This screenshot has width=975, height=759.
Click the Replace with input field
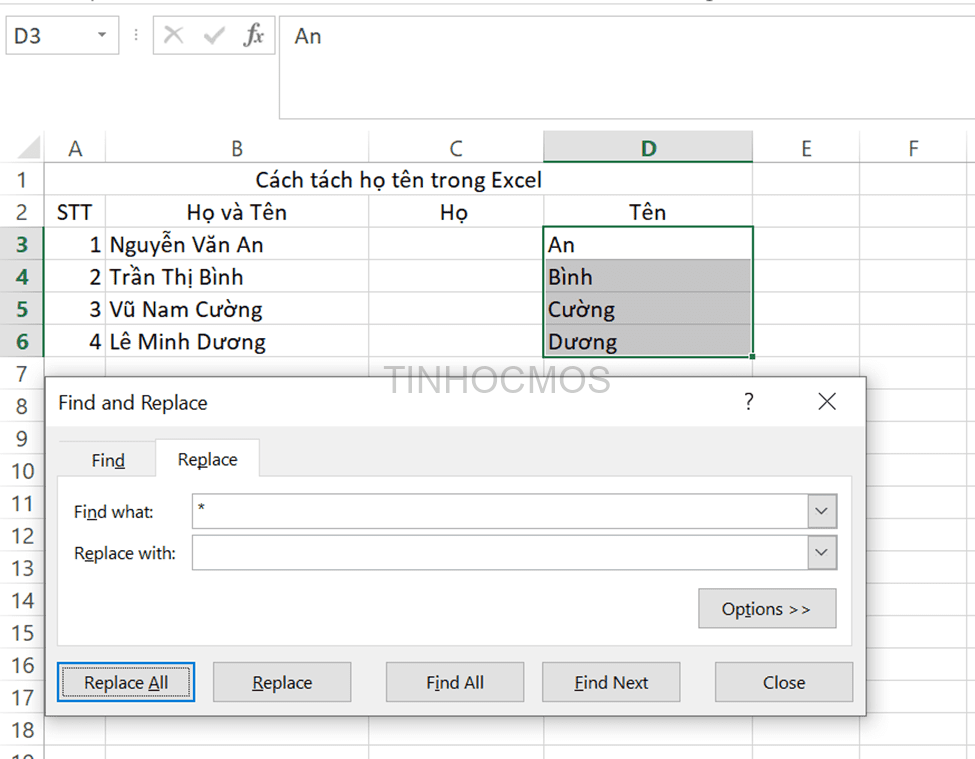point(500,553)
